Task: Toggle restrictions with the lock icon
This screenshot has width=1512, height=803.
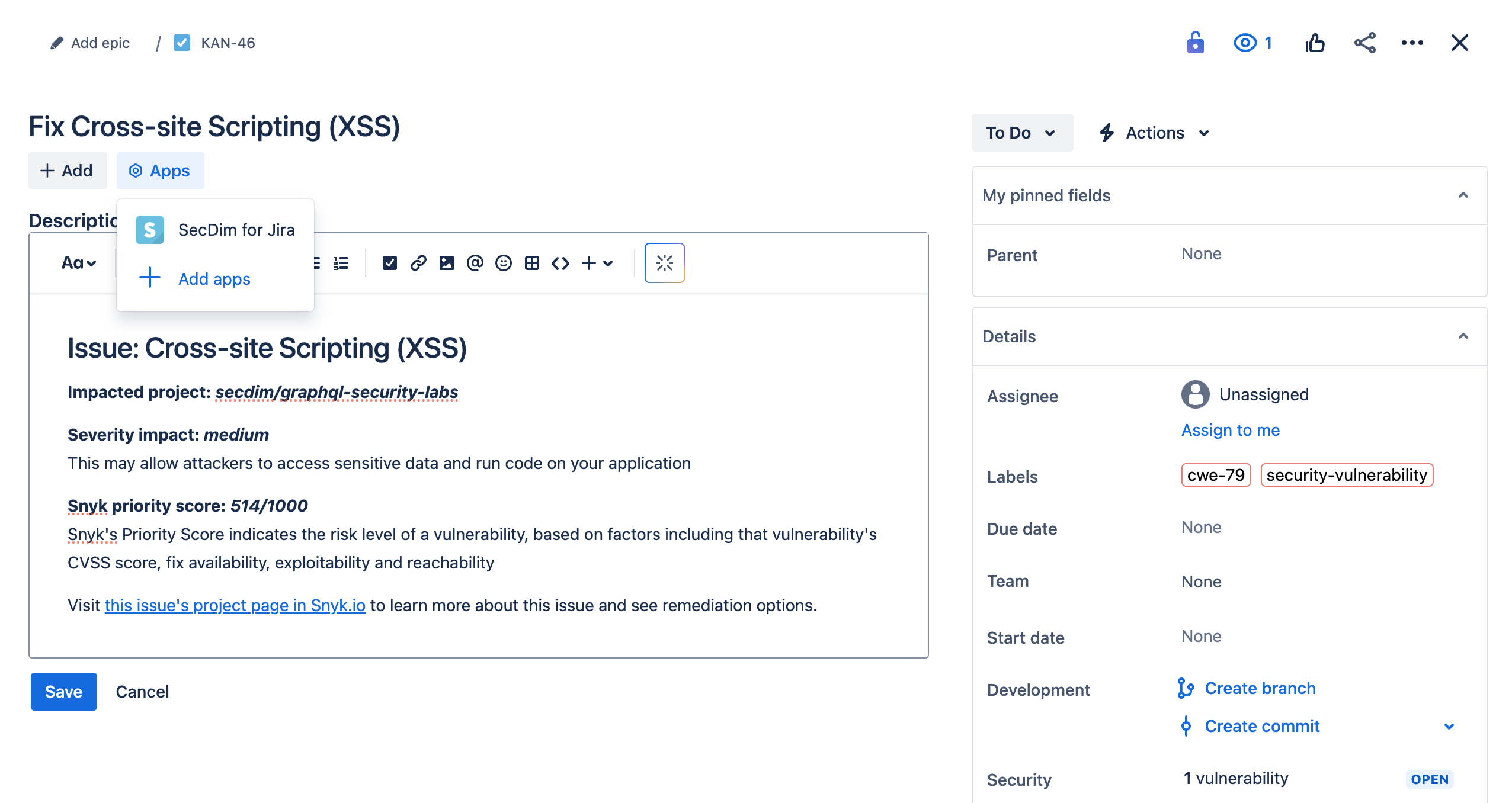Action: point(1195,42)
